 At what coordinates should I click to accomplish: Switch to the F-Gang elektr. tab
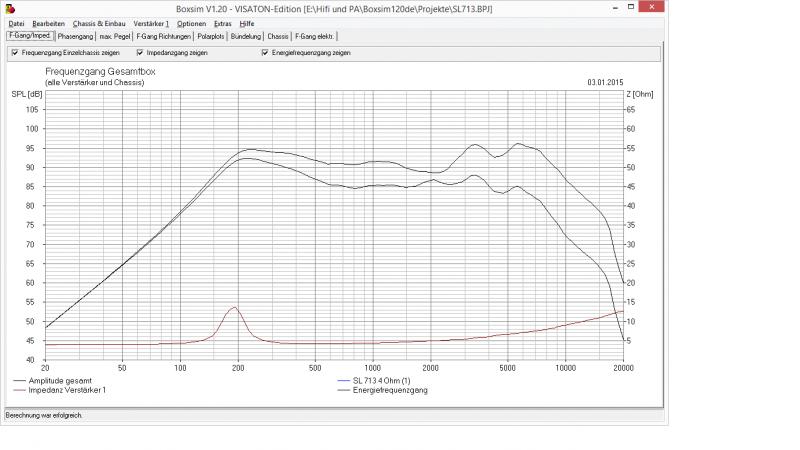click(314, 36)
